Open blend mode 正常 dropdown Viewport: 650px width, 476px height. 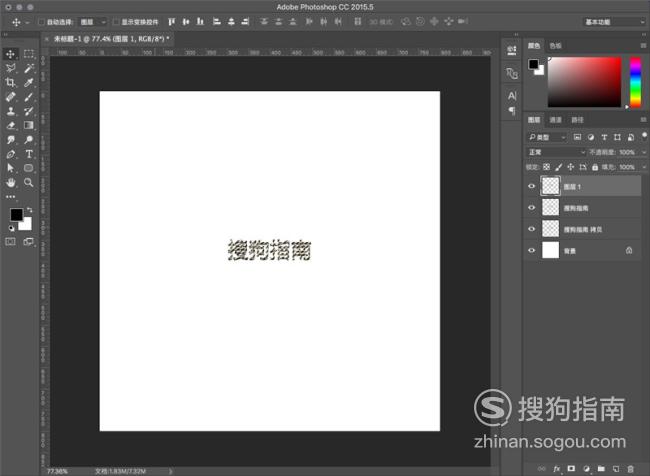coord(556,152)
